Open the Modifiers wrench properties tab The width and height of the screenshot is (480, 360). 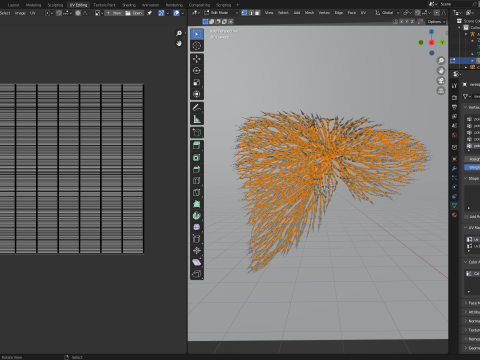tap(454, 168)
